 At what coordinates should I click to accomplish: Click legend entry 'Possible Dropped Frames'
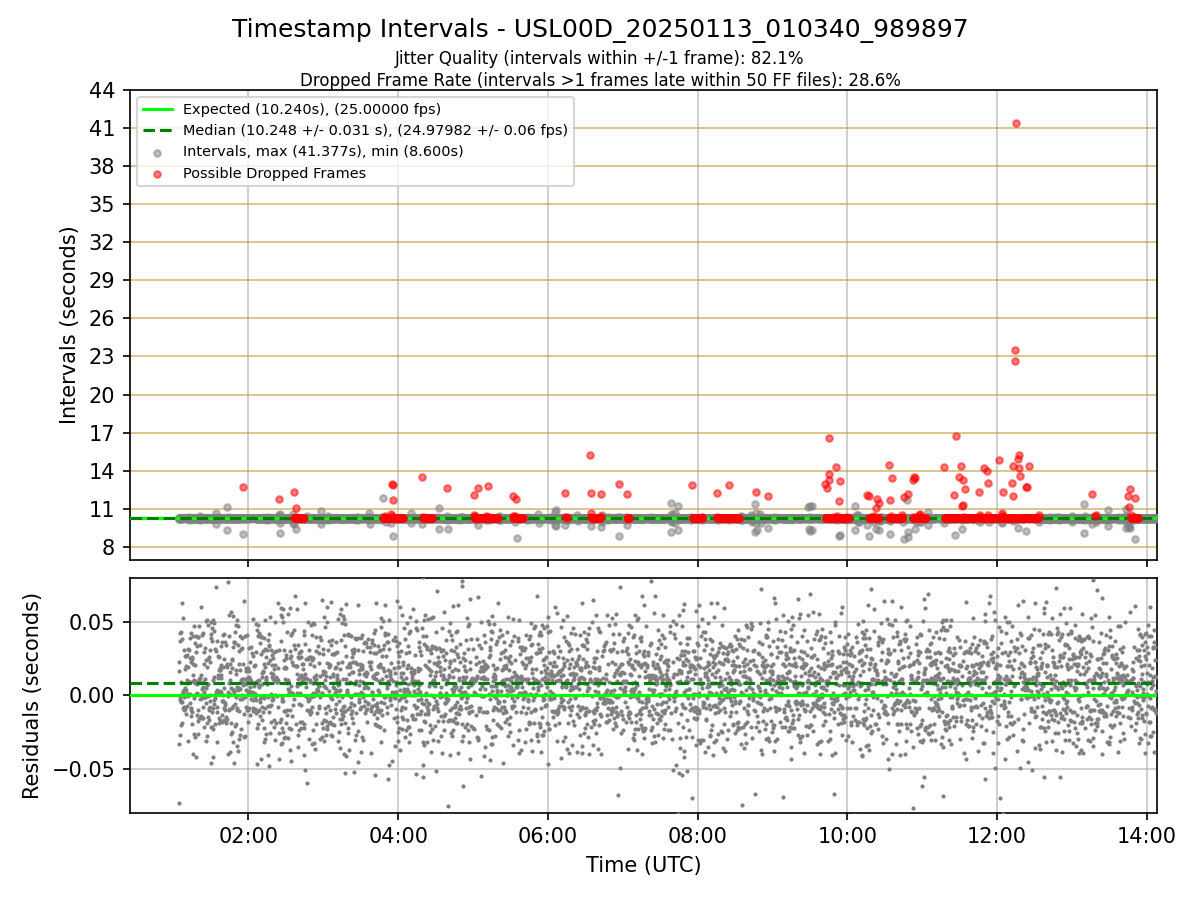point(274,173)
